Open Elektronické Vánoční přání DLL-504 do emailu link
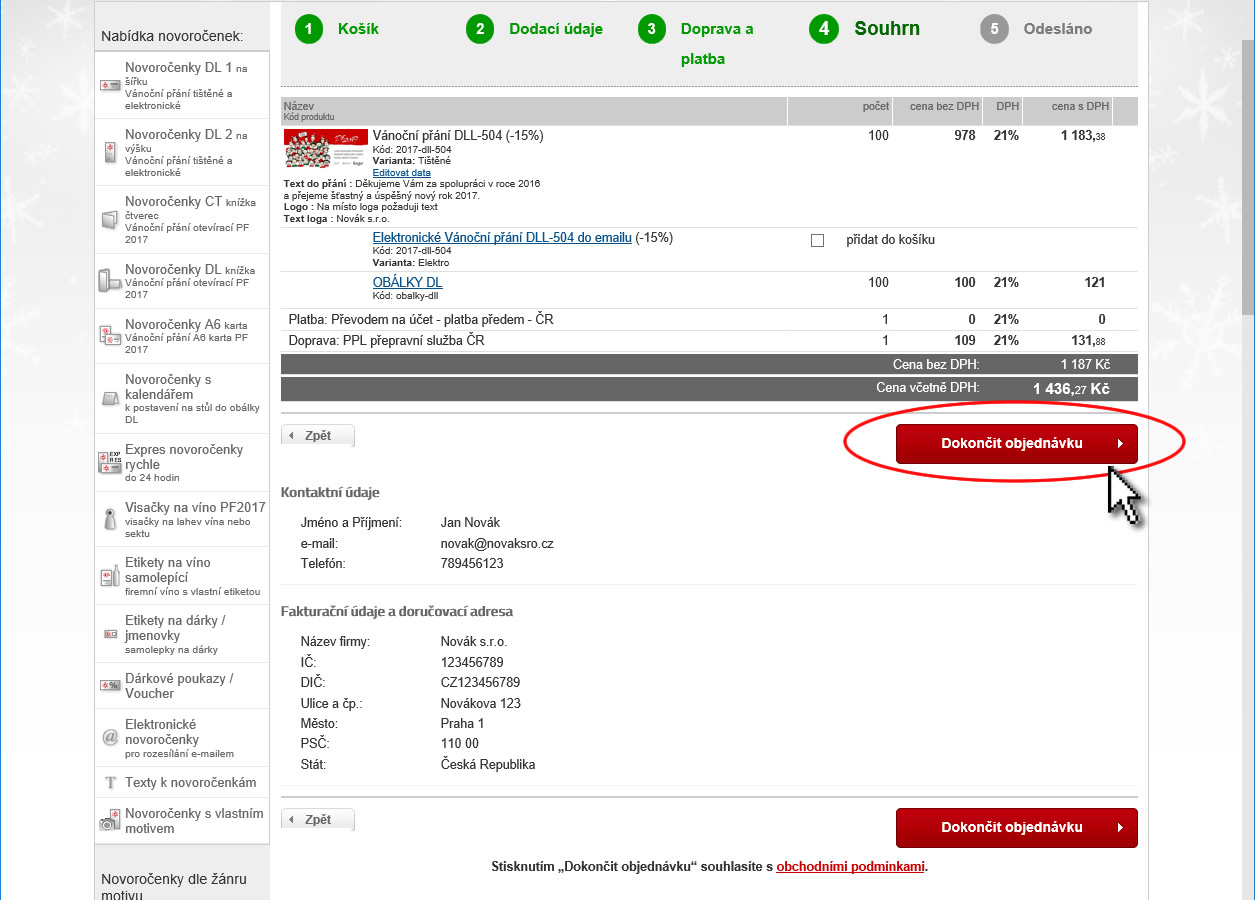The width and height of the screenshot is (1255, 900). tap(502, 238)
